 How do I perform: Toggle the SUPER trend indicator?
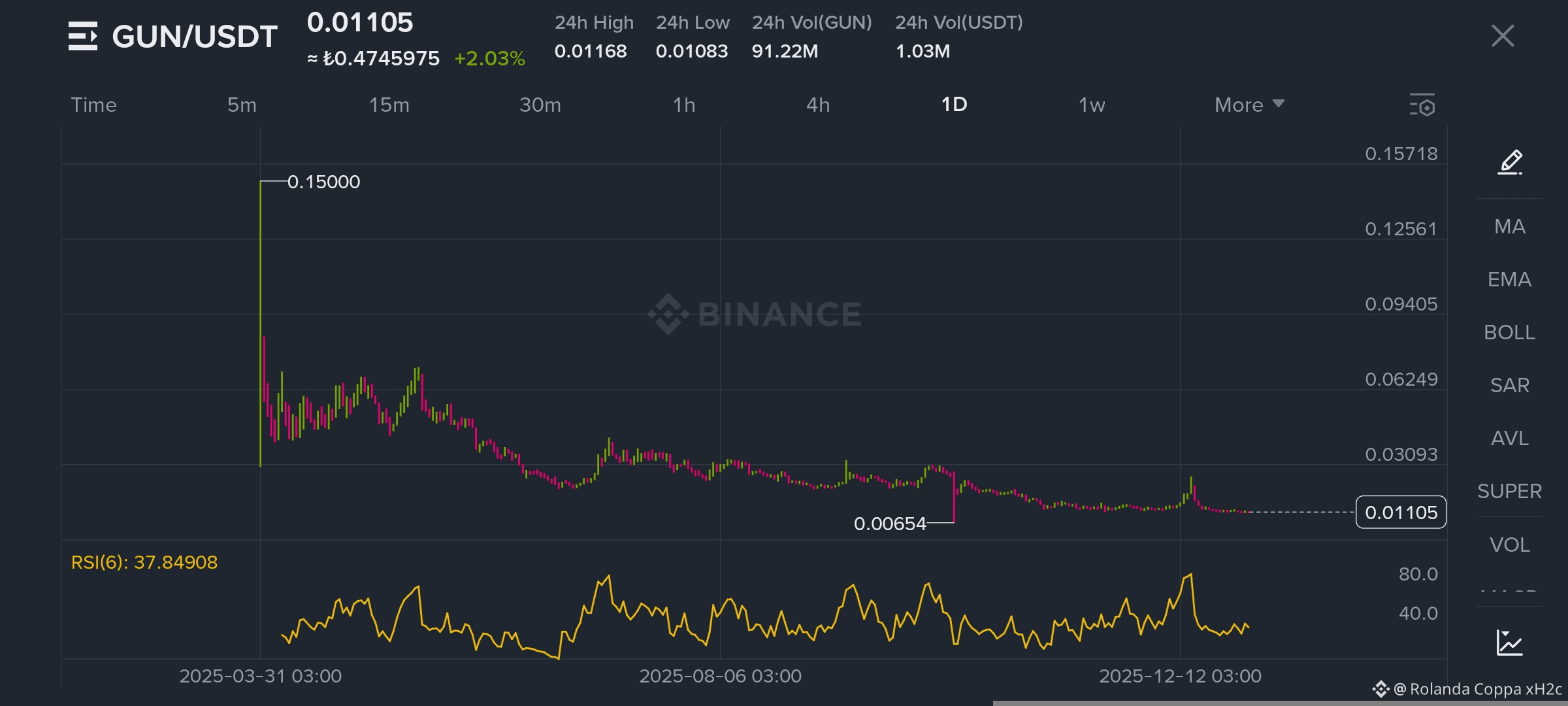point(1509,492)
